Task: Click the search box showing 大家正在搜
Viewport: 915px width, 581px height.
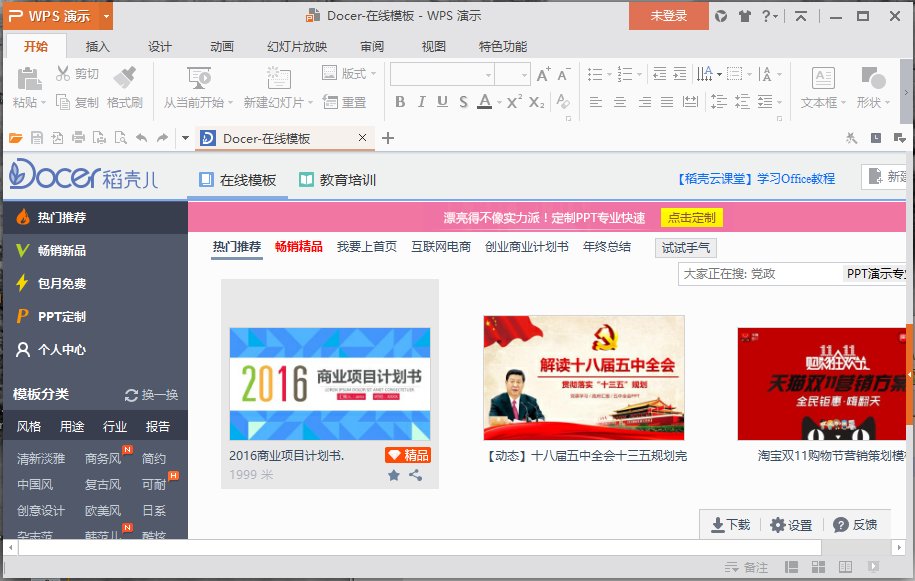Action: click(760, 274)
